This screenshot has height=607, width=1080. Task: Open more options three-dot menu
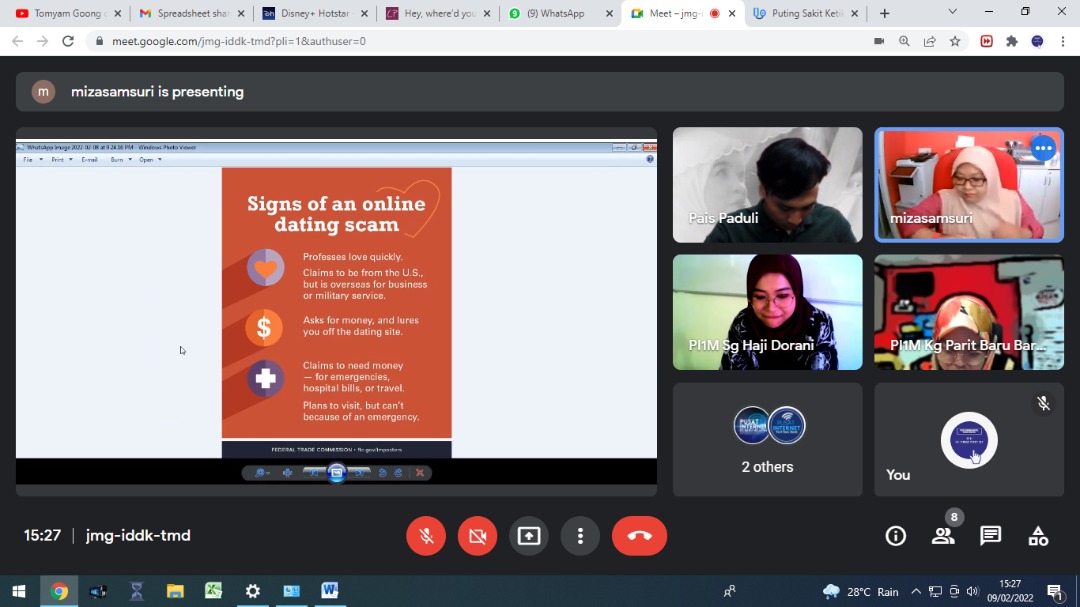(580, 536)
